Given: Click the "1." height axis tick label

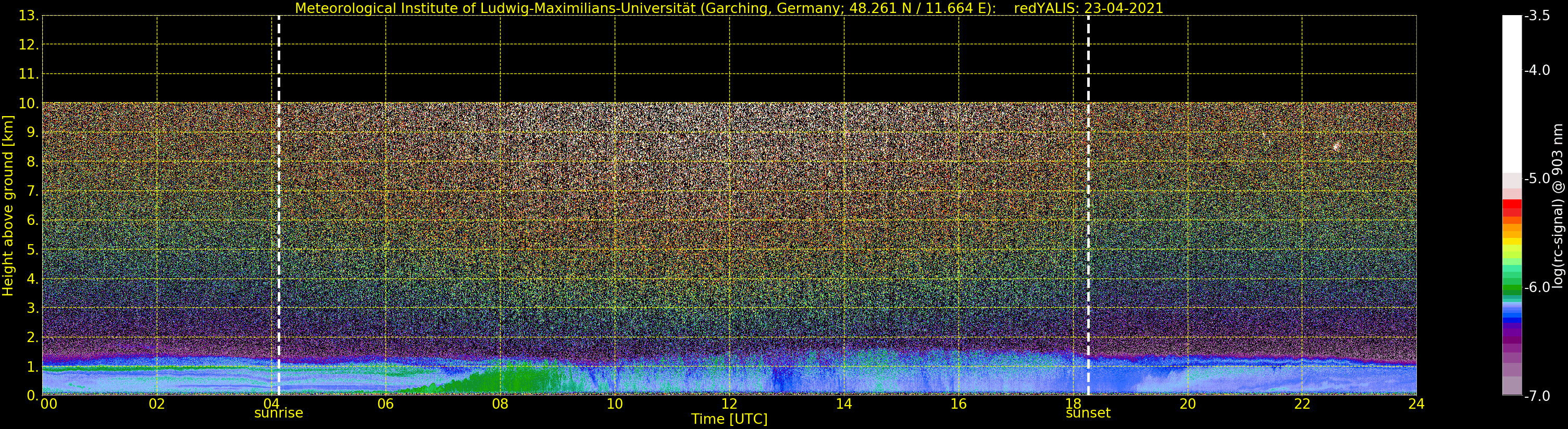Looking at the screenshot, I should click(33, 367).
